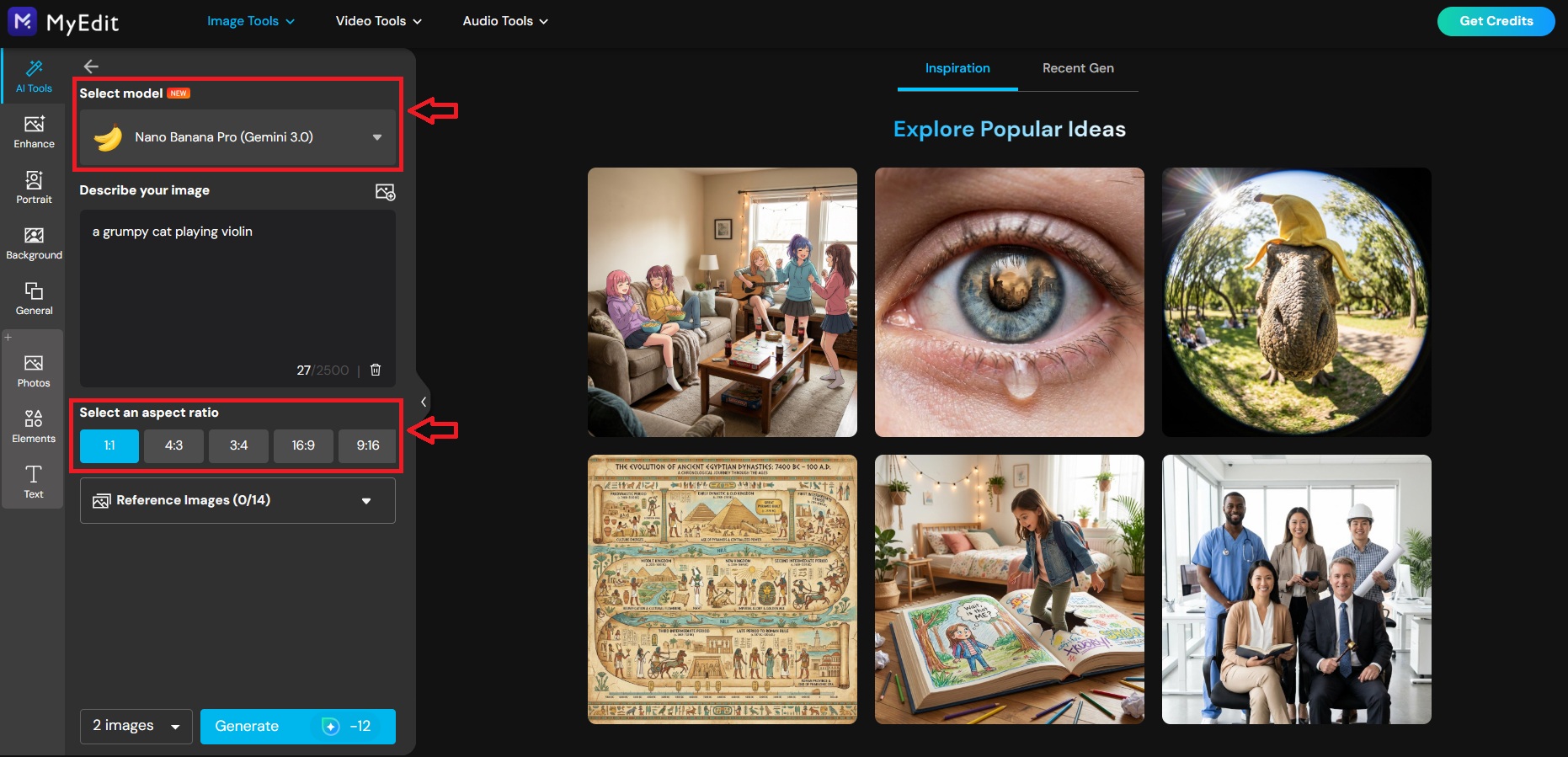This screenshot has height=757, width=1568.
Task: Click the MyEdit logo icon
Action: coord(23,21)
